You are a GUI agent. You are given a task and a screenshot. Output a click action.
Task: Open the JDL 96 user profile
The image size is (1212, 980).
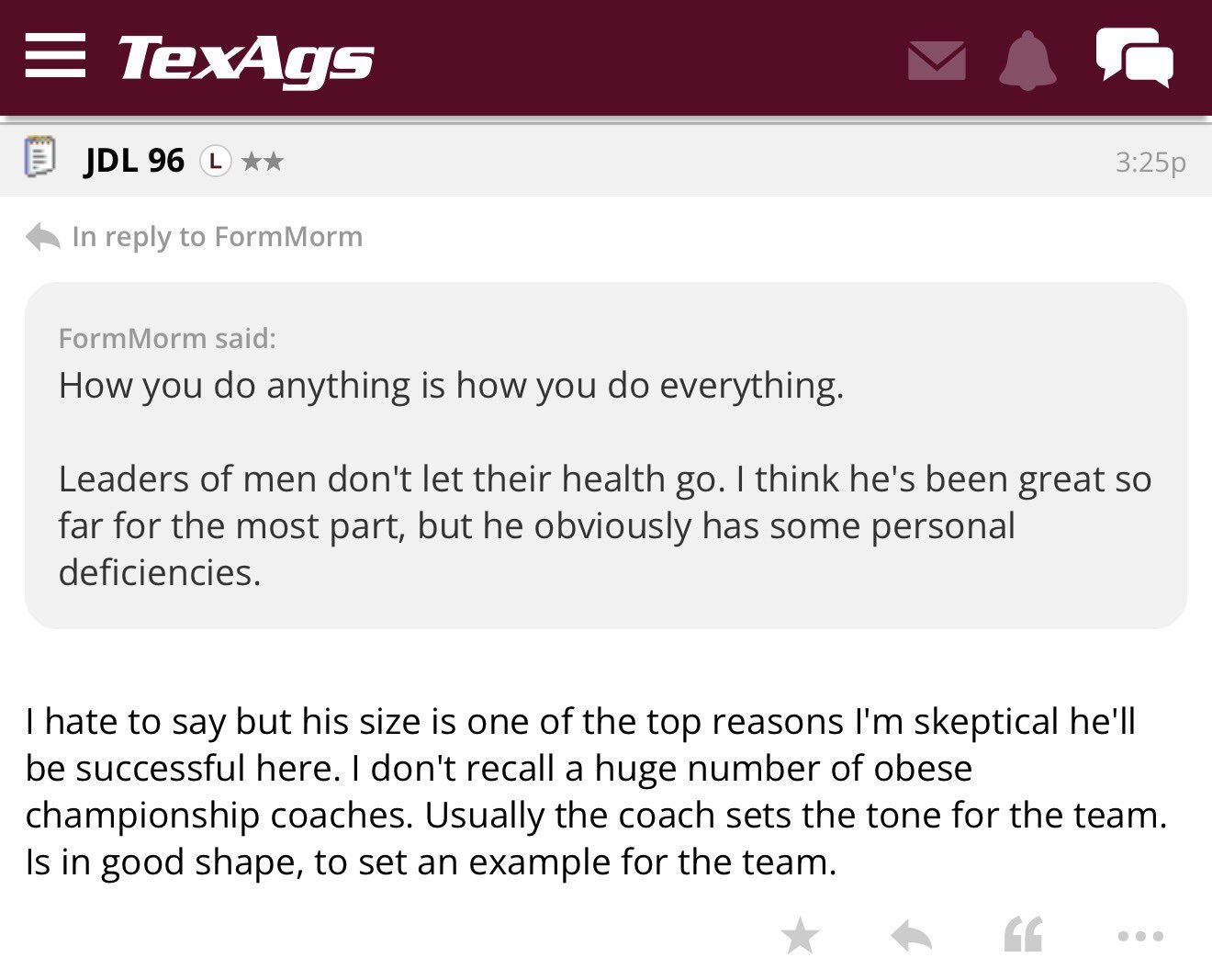135,161
